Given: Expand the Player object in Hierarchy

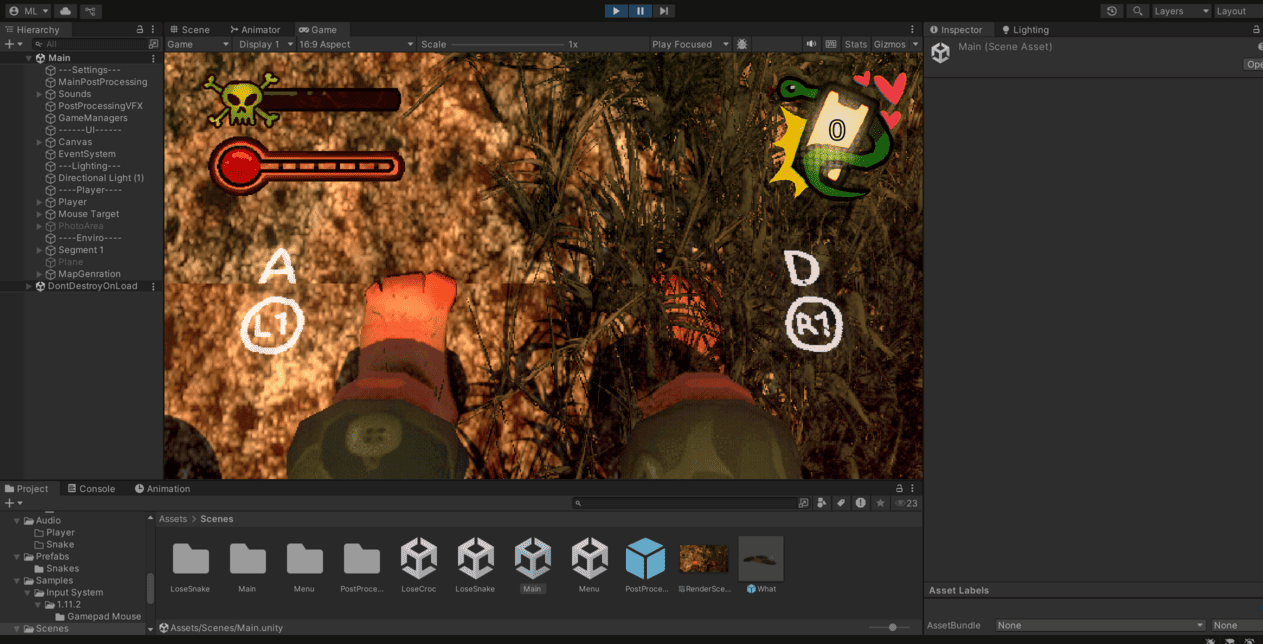Looking at the screenshot, I should point(39,202).
